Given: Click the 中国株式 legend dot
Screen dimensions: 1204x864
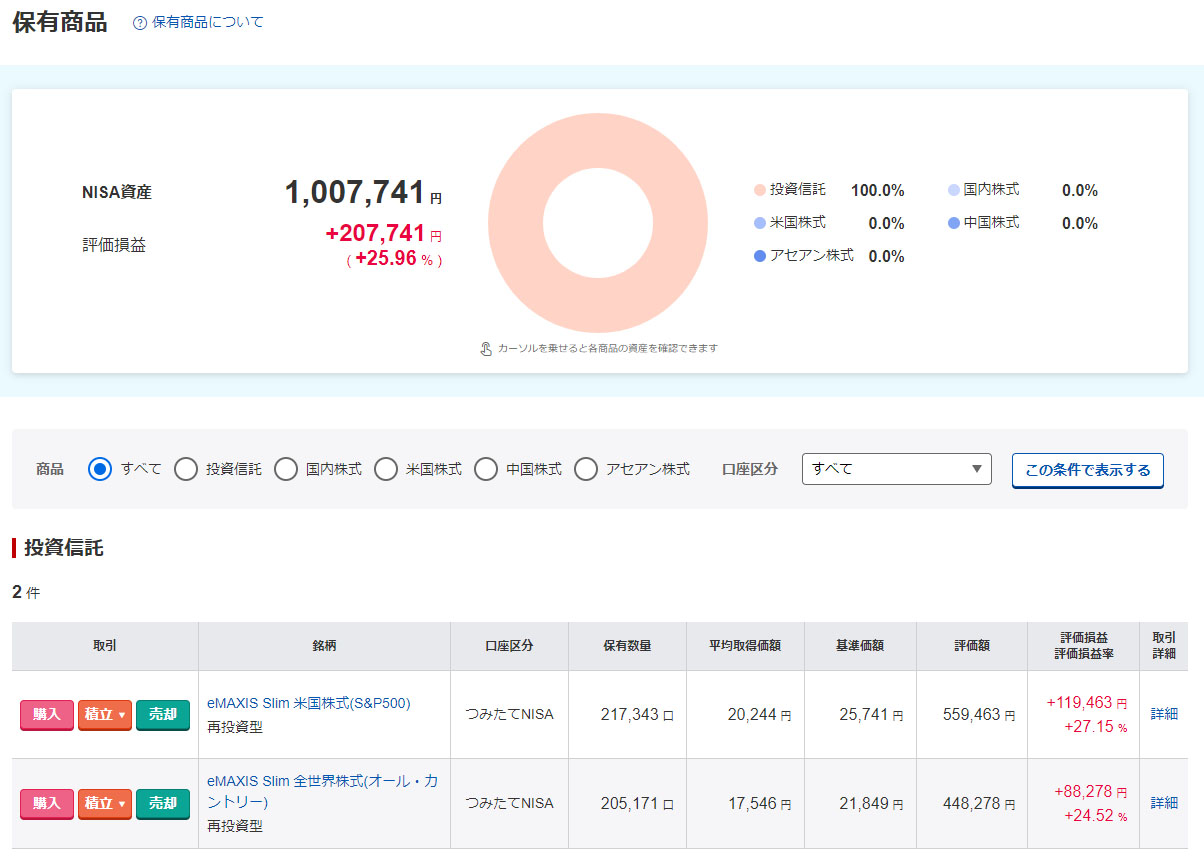Looking at the screenshot, I should [954, 223].
